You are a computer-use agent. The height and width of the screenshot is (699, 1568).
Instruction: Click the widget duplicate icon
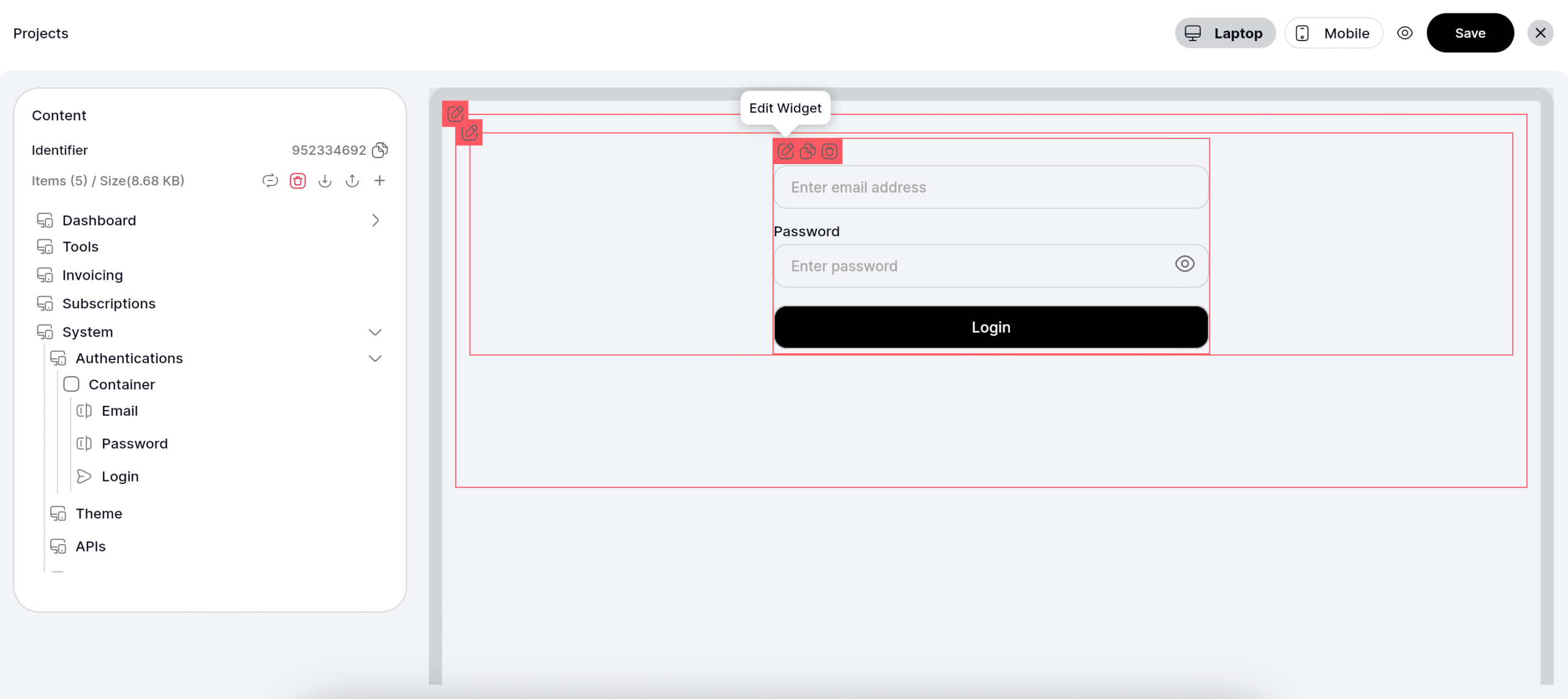[807, 151]
